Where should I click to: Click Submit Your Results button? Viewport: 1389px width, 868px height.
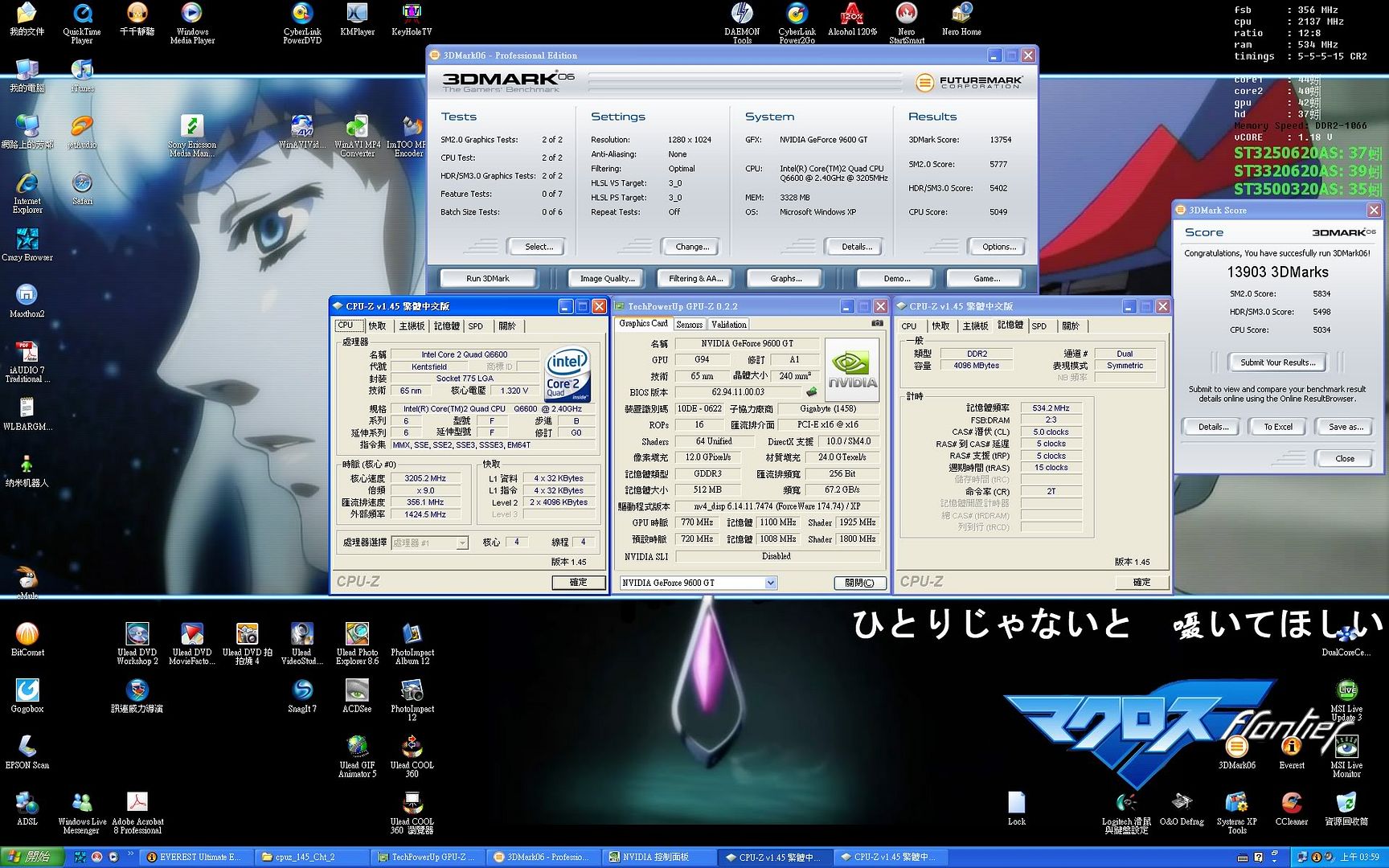point(1278,362)
